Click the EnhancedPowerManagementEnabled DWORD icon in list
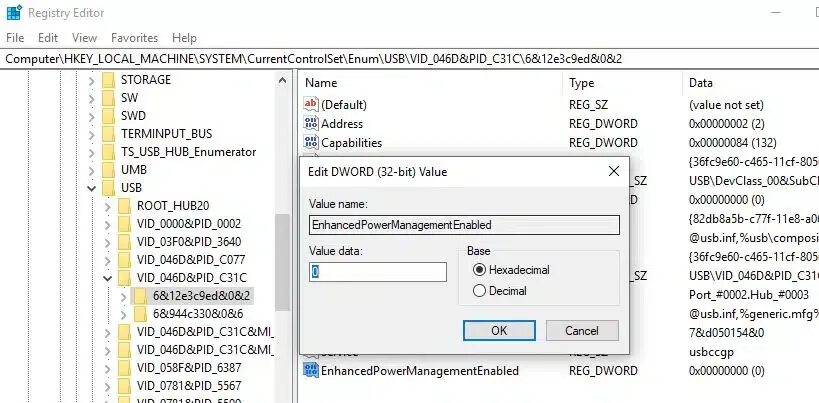Viewport: 819px width, 403px height. [x=311, y=371]
